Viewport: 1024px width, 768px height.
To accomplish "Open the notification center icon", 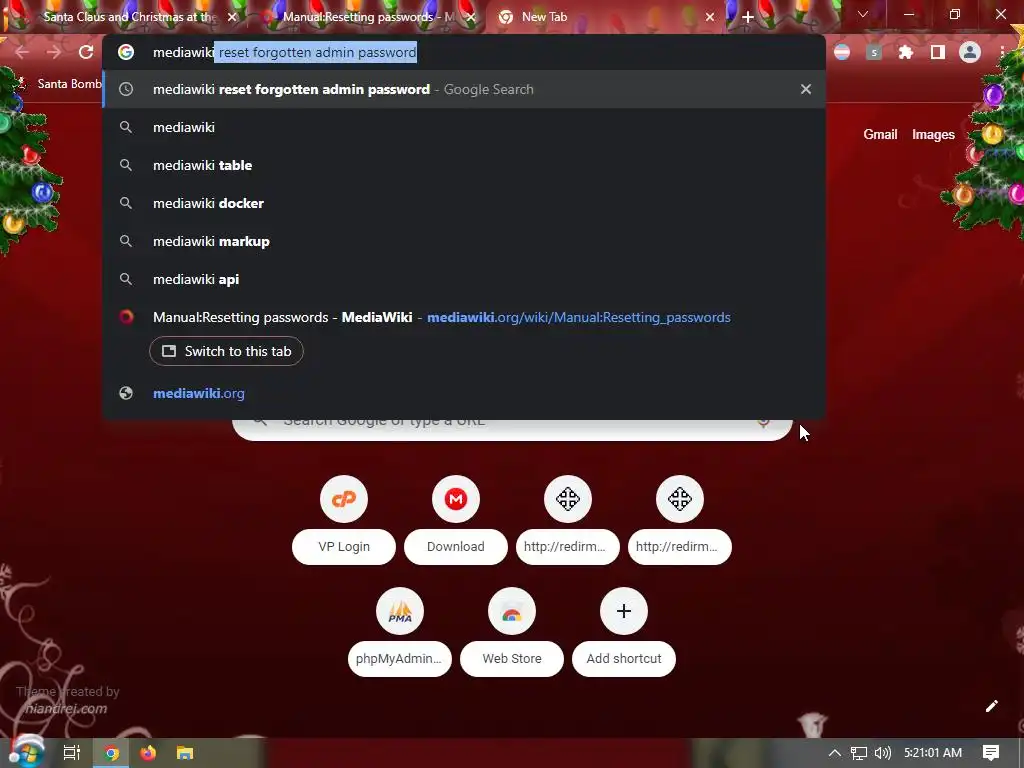I will (991, 753).
